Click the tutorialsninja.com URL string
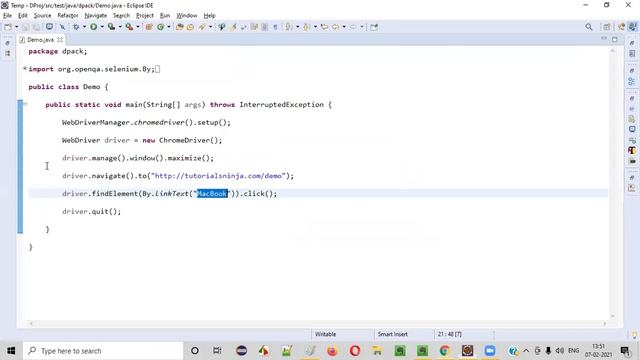 click(218, 176)
